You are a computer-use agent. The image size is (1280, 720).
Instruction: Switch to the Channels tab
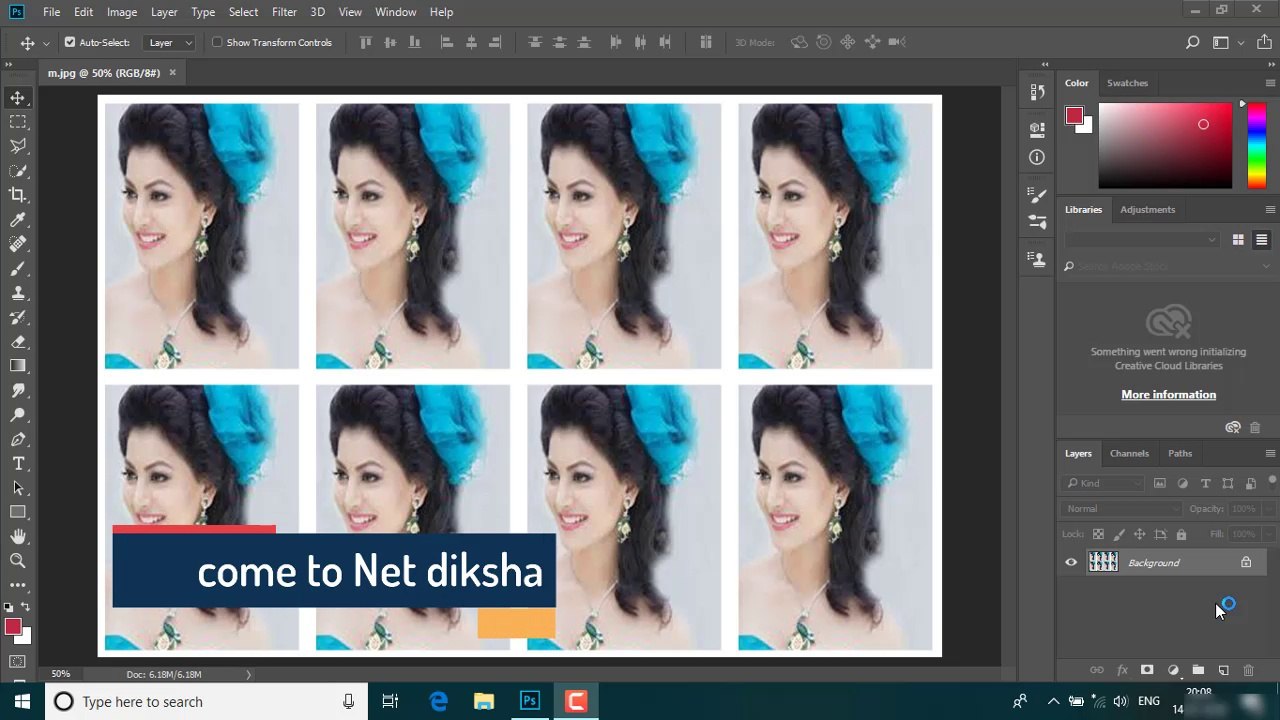pos(1129,453)
